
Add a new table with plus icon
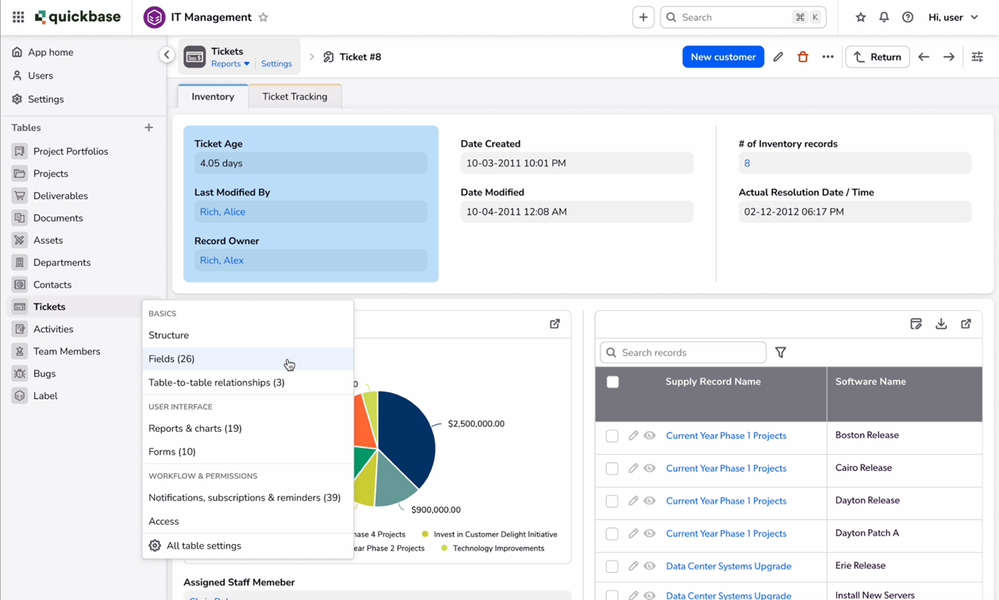pos(148,127)
